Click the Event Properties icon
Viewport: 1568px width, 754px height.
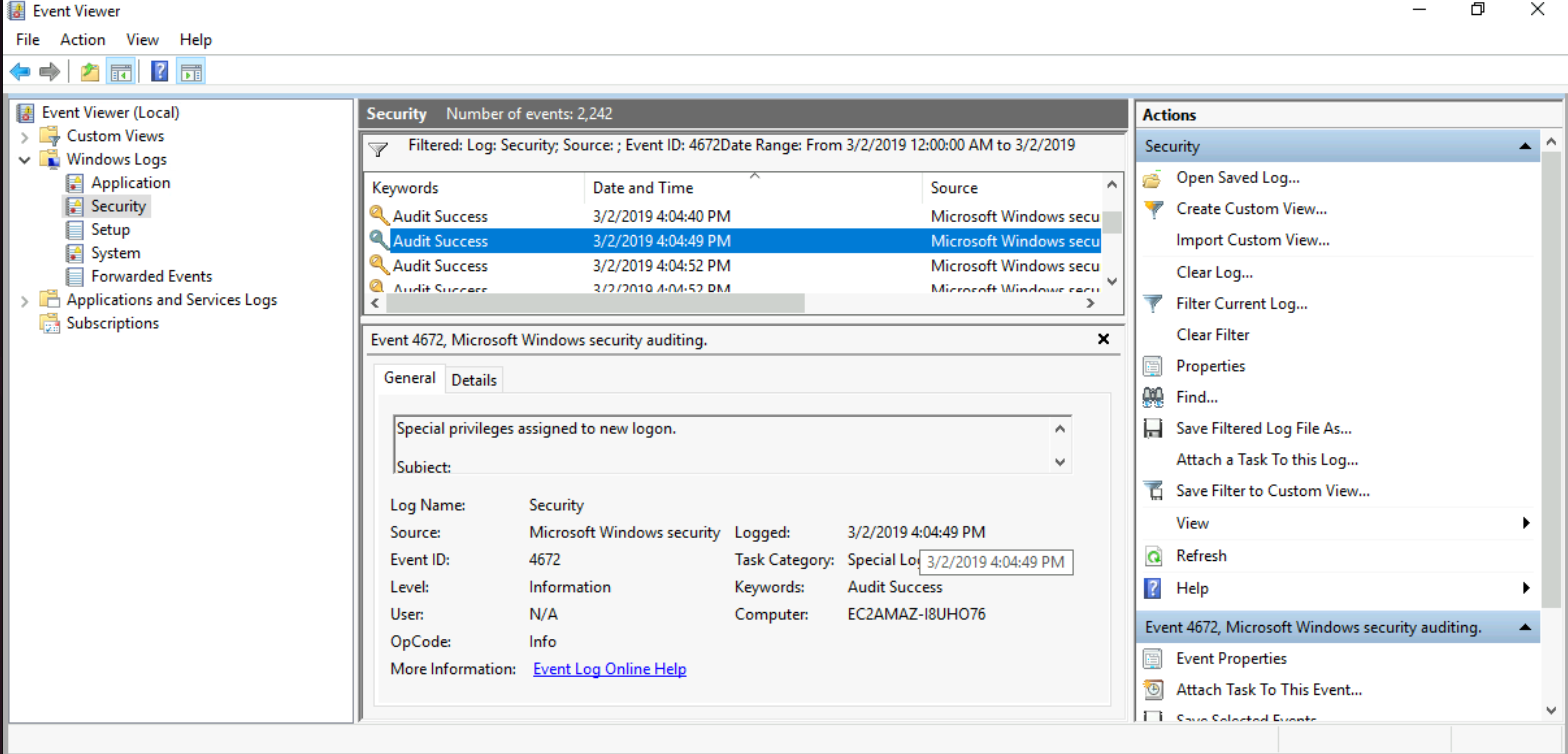1152,658
